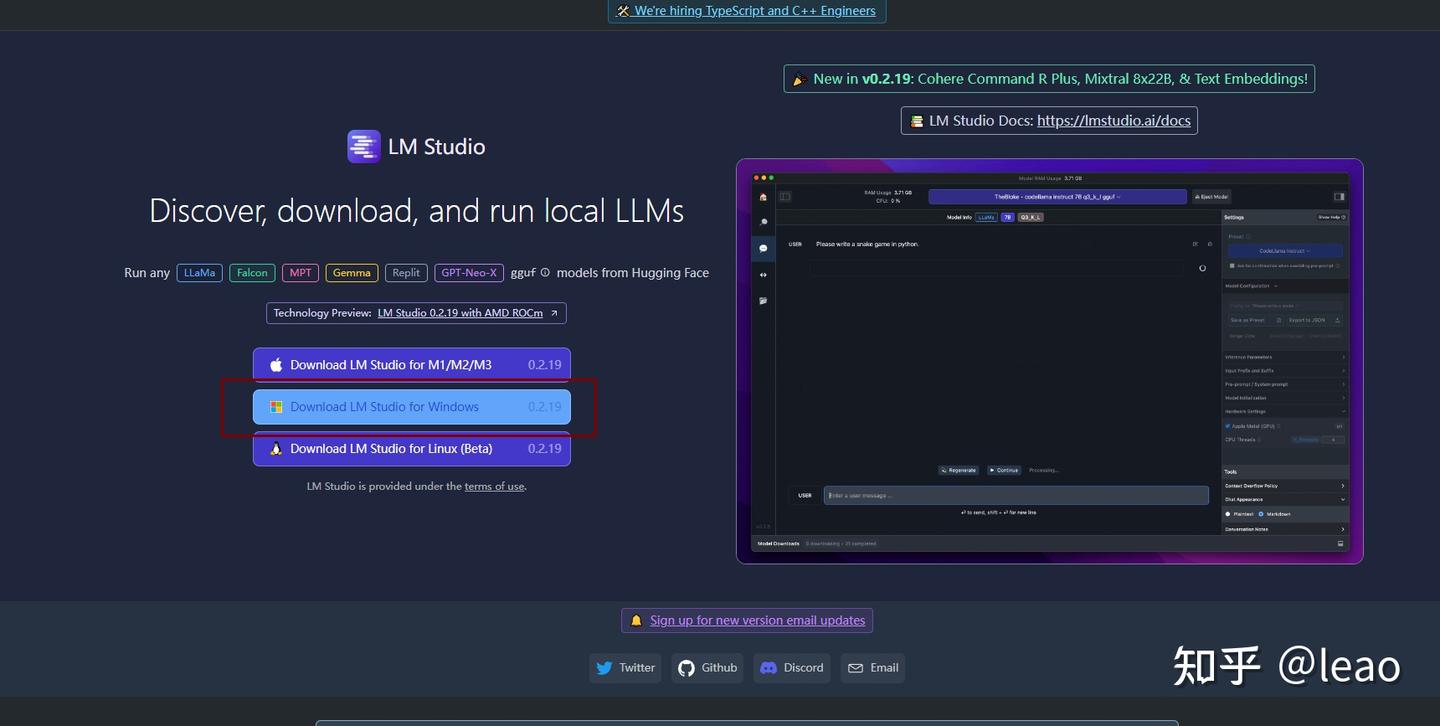
Task: Join Discord using the footer icon
Action: [x=768, y=667]
